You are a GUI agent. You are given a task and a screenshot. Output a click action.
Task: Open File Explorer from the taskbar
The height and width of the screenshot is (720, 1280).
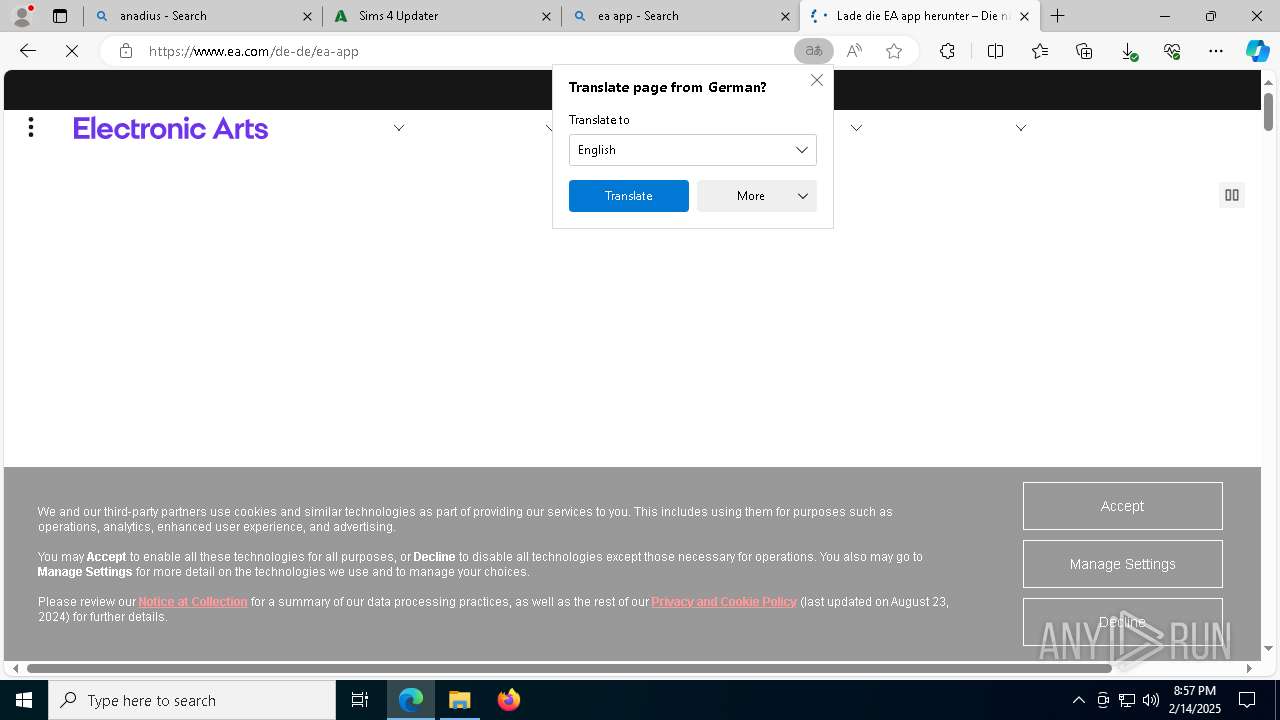[460, 700]
